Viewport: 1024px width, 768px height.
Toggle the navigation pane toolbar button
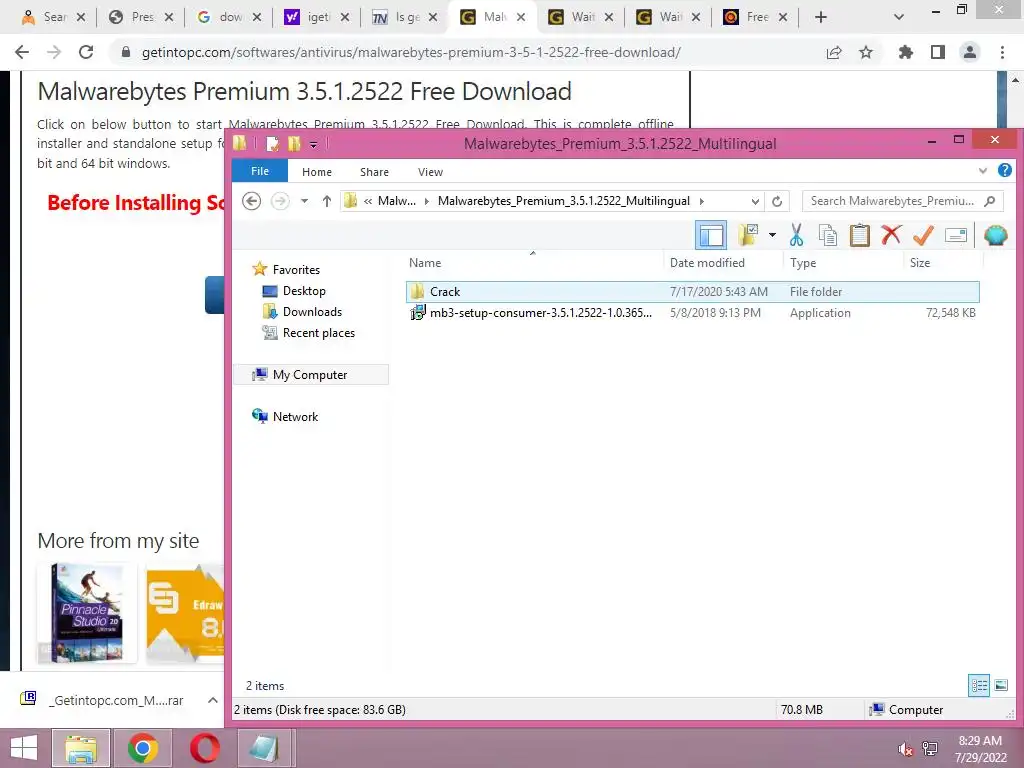click(x=711, y=235)
